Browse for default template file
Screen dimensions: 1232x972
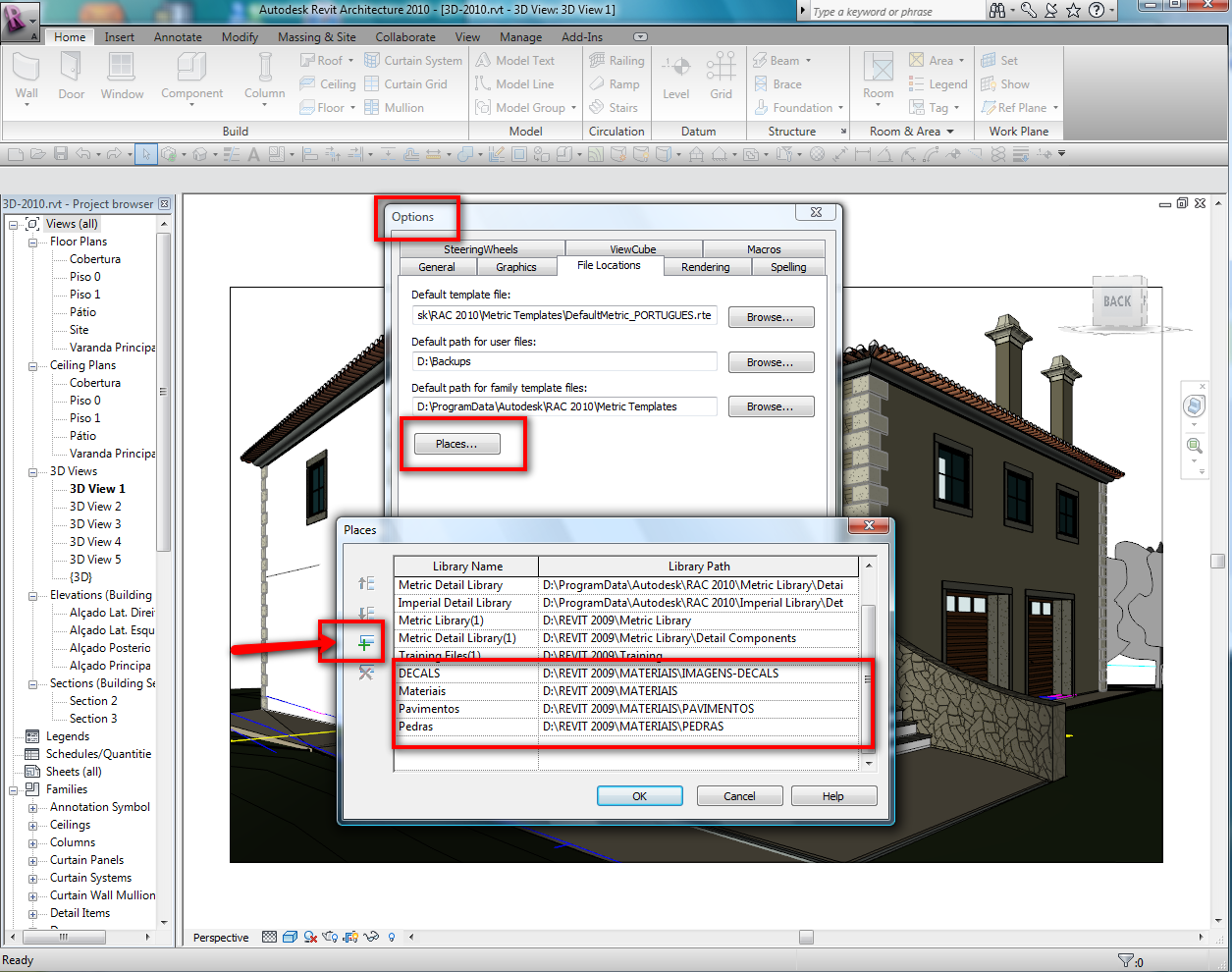click(771, 317)
